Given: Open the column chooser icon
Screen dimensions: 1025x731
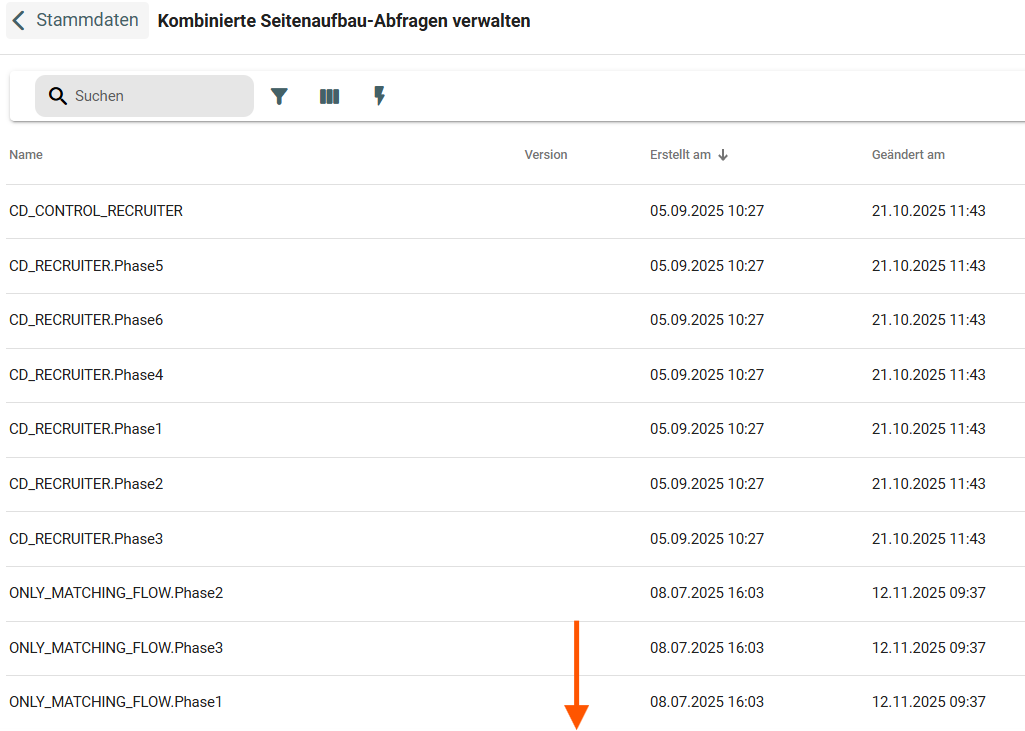Looking at the screenshot, I should (329, 96).
